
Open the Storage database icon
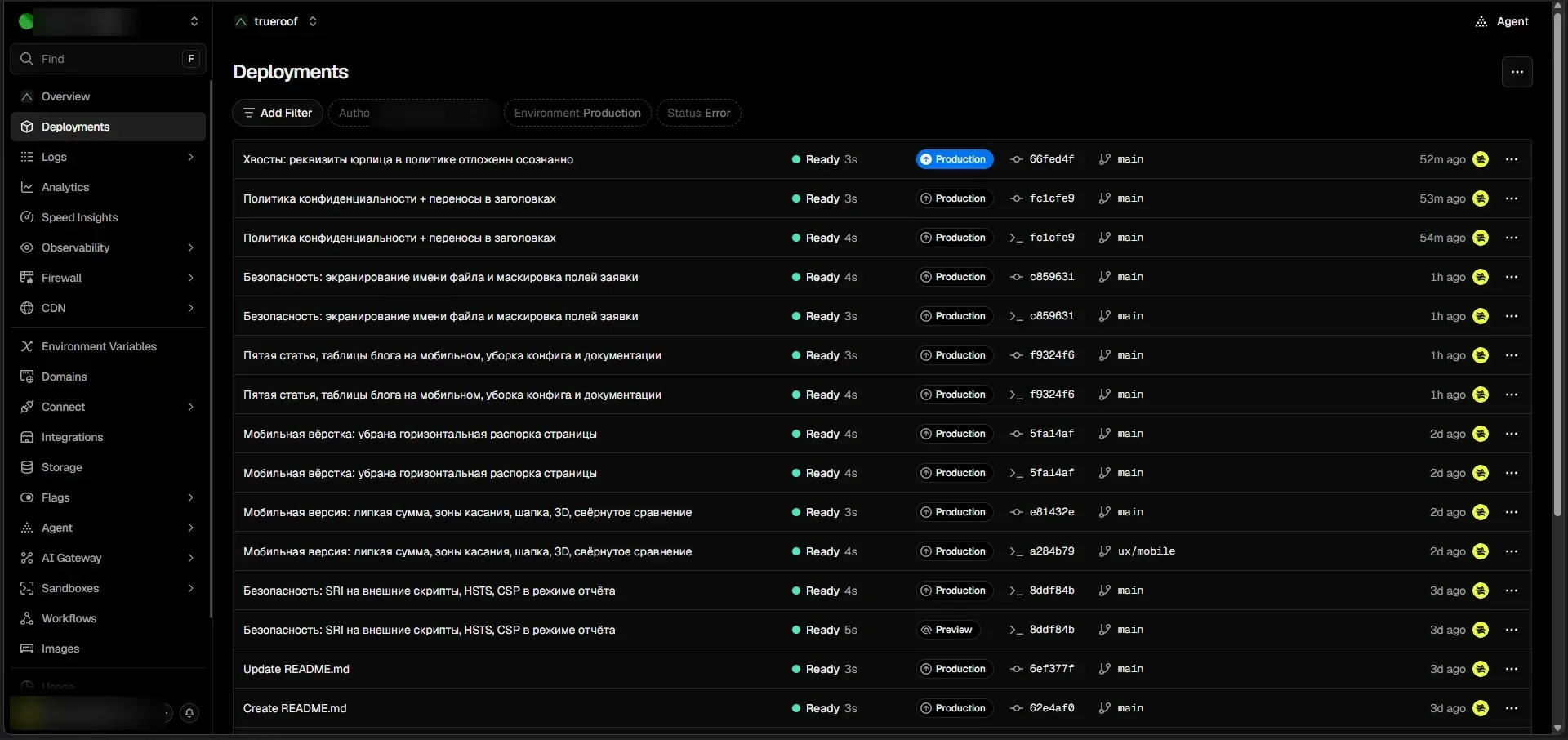pos(27,467)
